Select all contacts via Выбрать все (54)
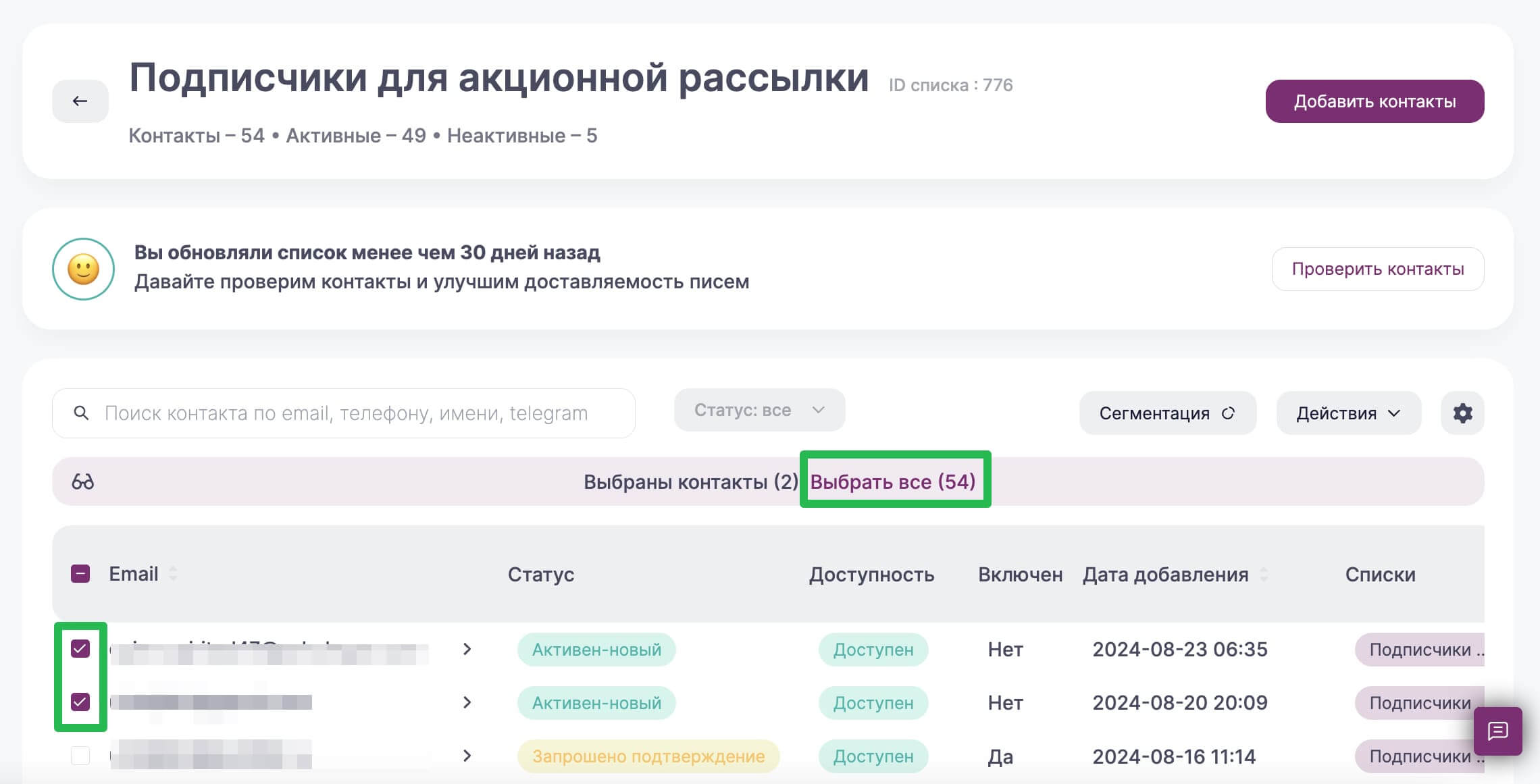The height and width of the screenshot is (784, 1540). point(893,481)
